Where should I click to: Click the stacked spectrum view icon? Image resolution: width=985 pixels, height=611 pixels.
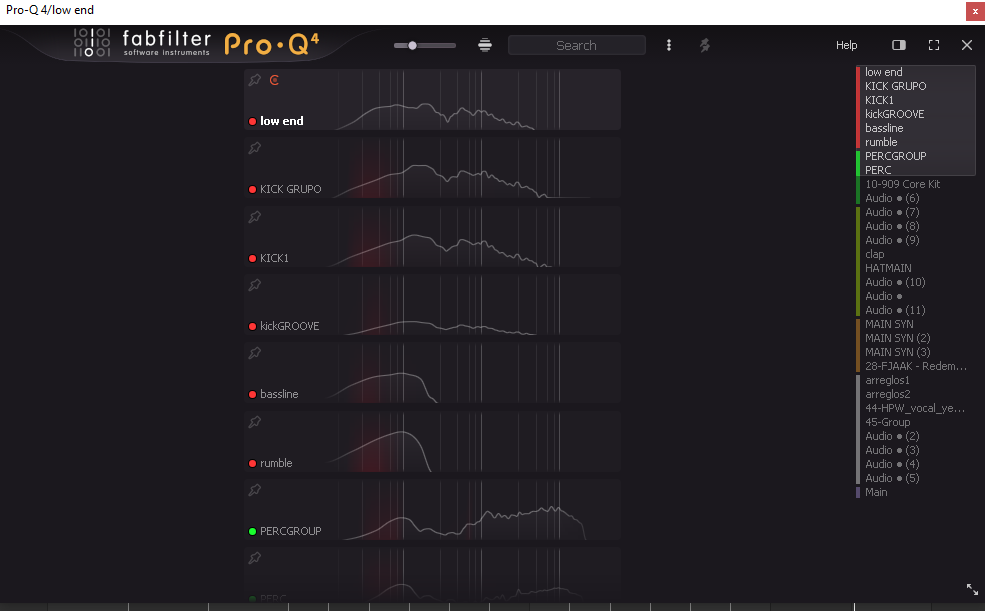pyautogui.click(x=485, y=45)
